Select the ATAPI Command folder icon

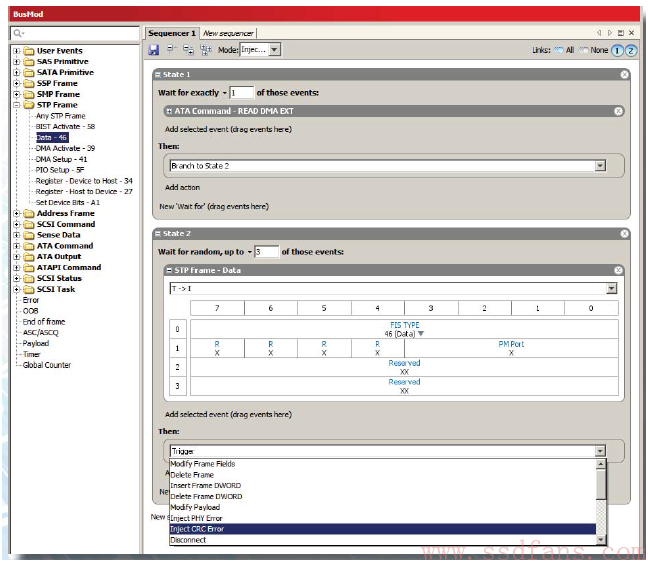click(x=29, y=267)
